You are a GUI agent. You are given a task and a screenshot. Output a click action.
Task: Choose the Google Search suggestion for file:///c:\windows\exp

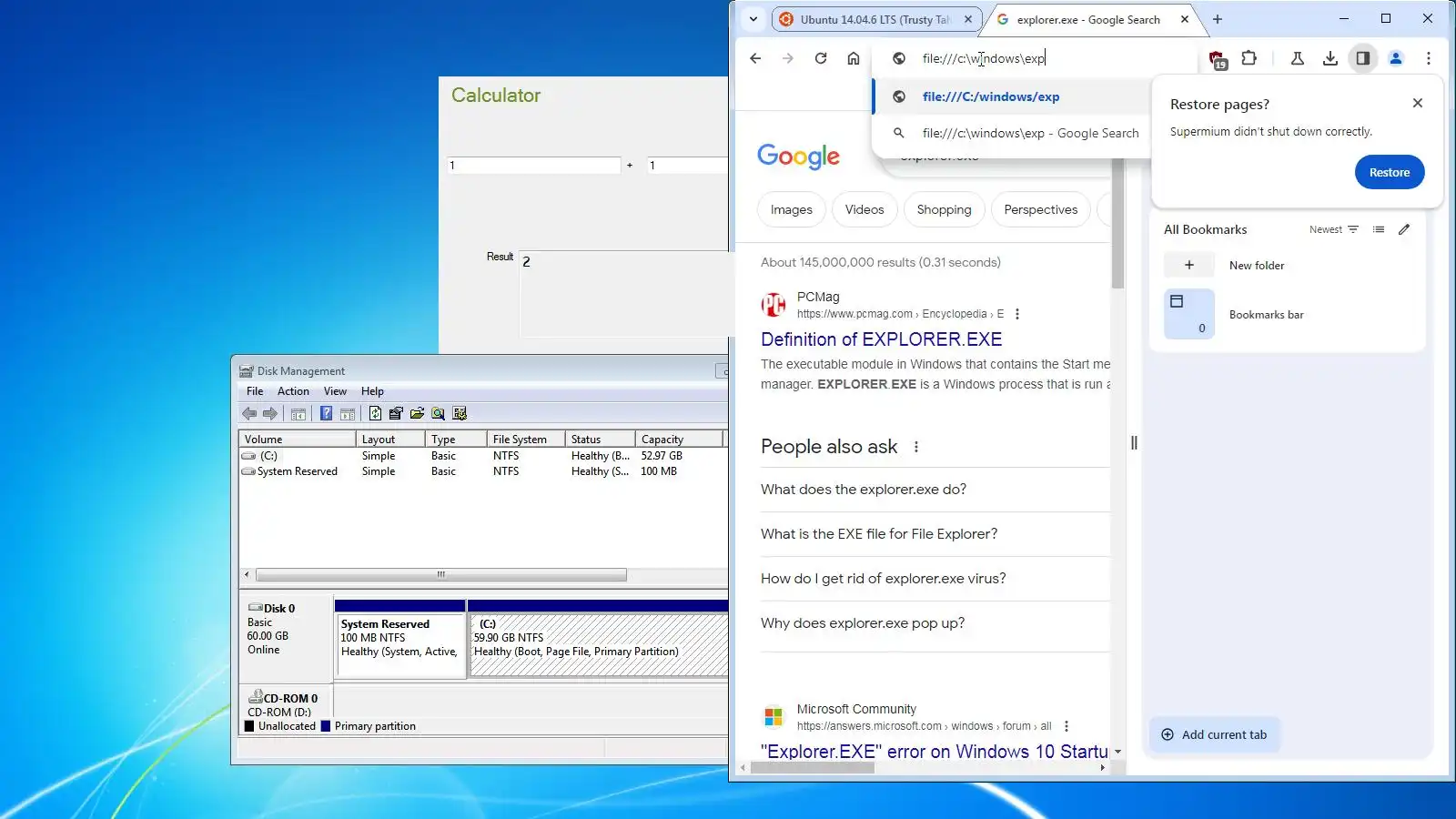click(1011, 133)
